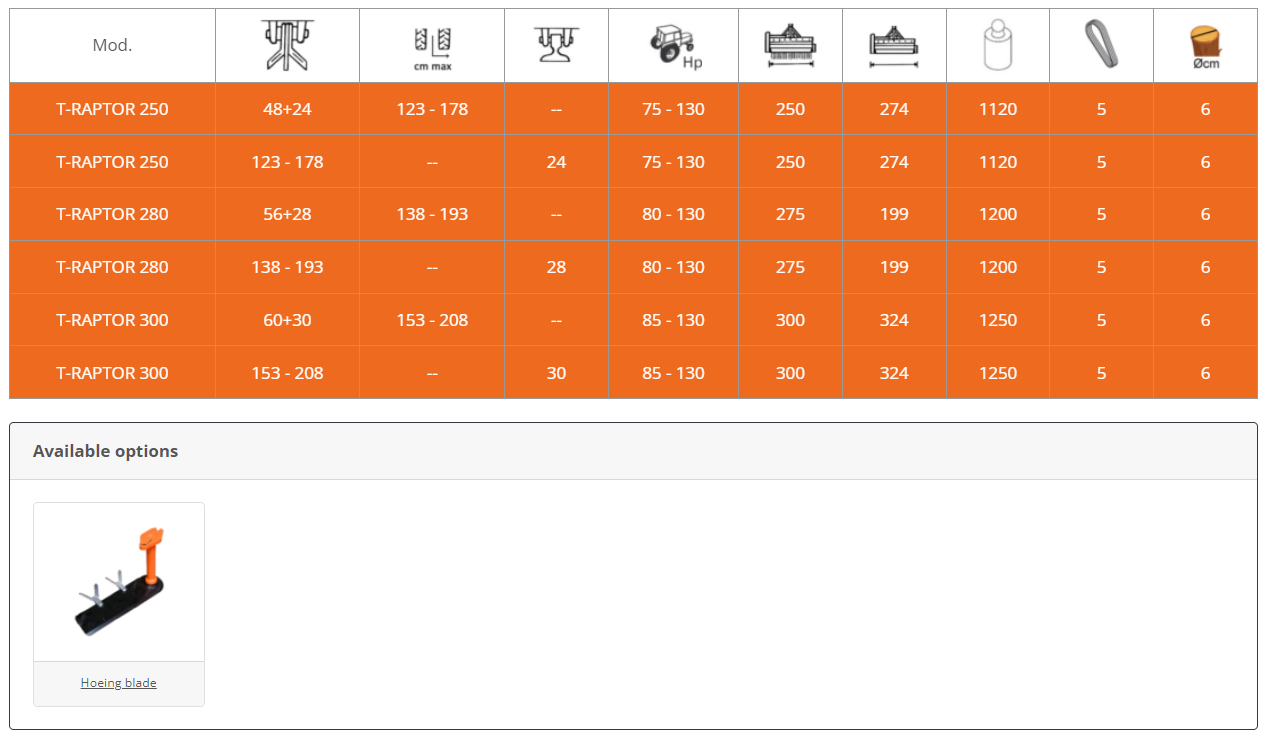Click the overall width icon without teeth

tap(894, 46)
